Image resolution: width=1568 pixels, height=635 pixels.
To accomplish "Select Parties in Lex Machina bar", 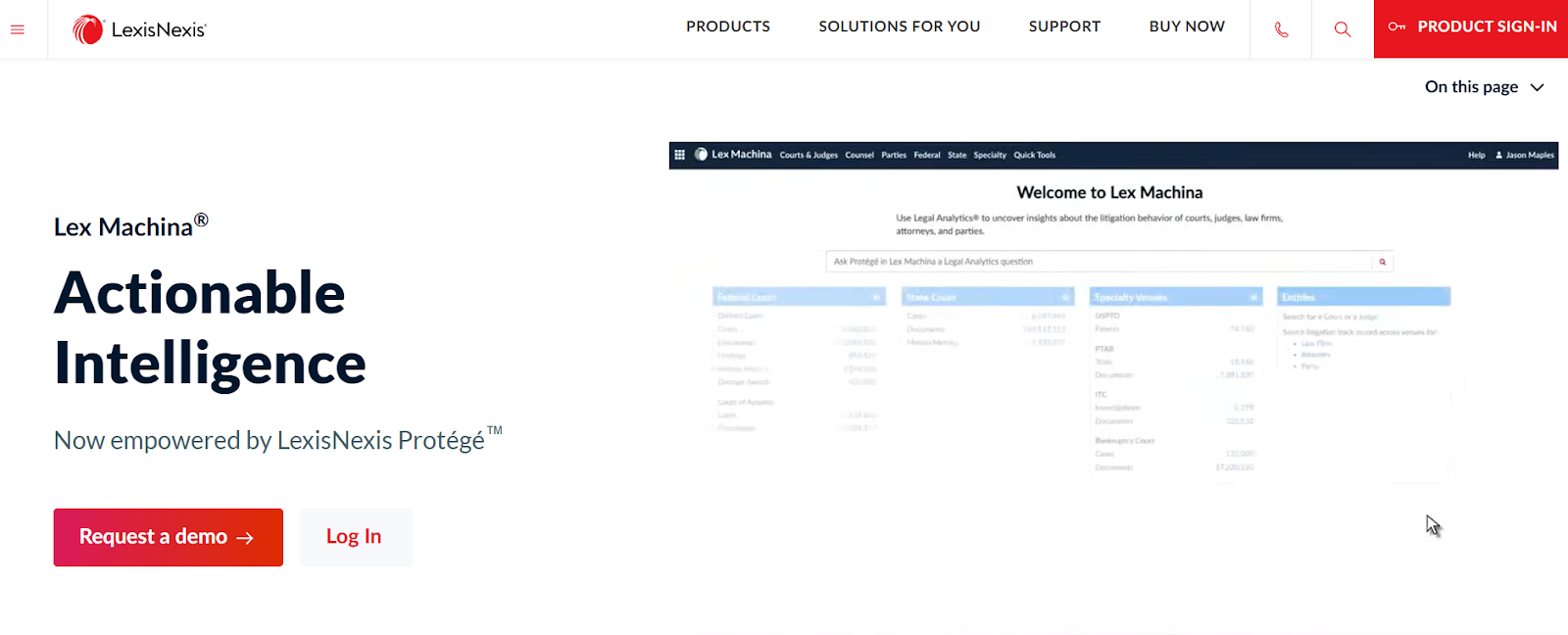I will coord(894,155).
